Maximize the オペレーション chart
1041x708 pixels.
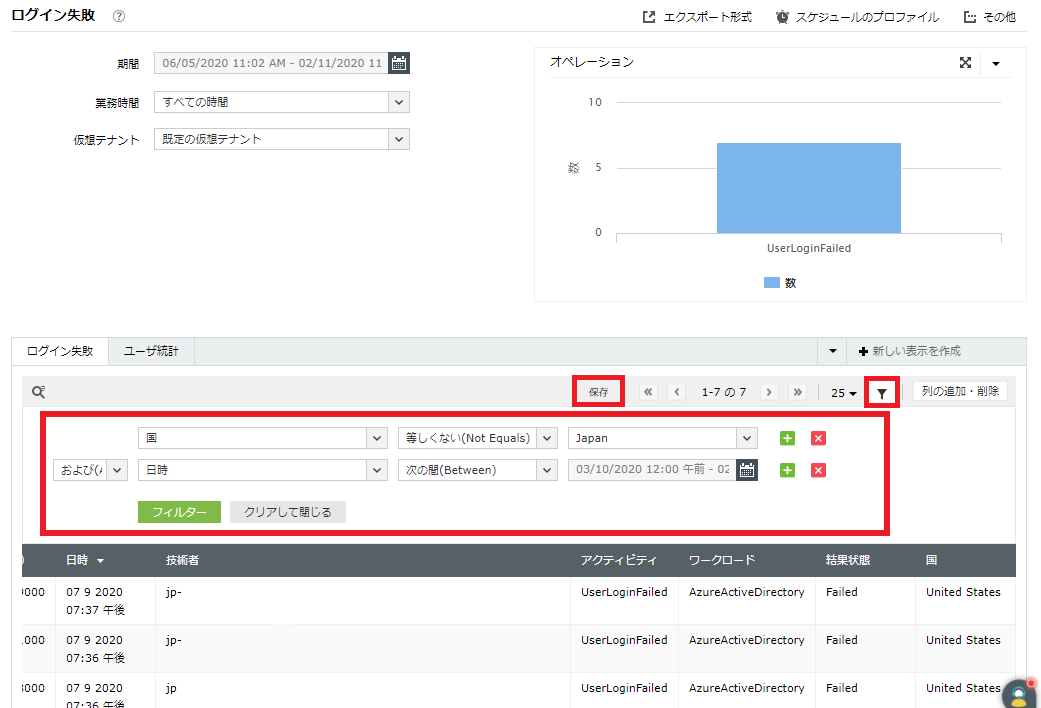click(965, 62)
